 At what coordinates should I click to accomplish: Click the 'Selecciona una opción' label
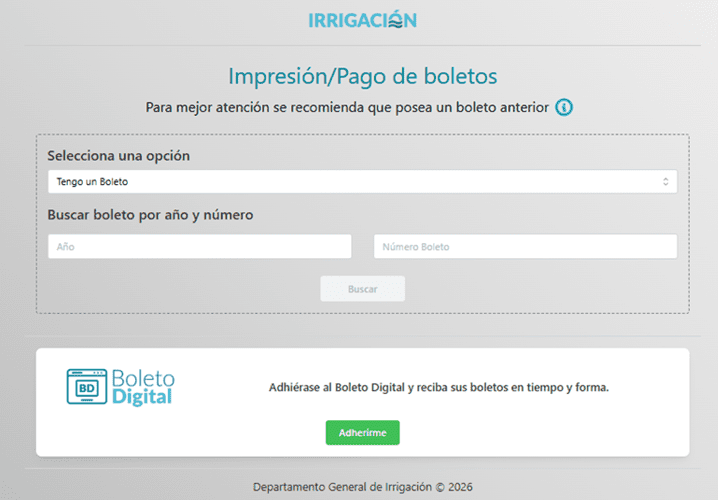(118, 156)
